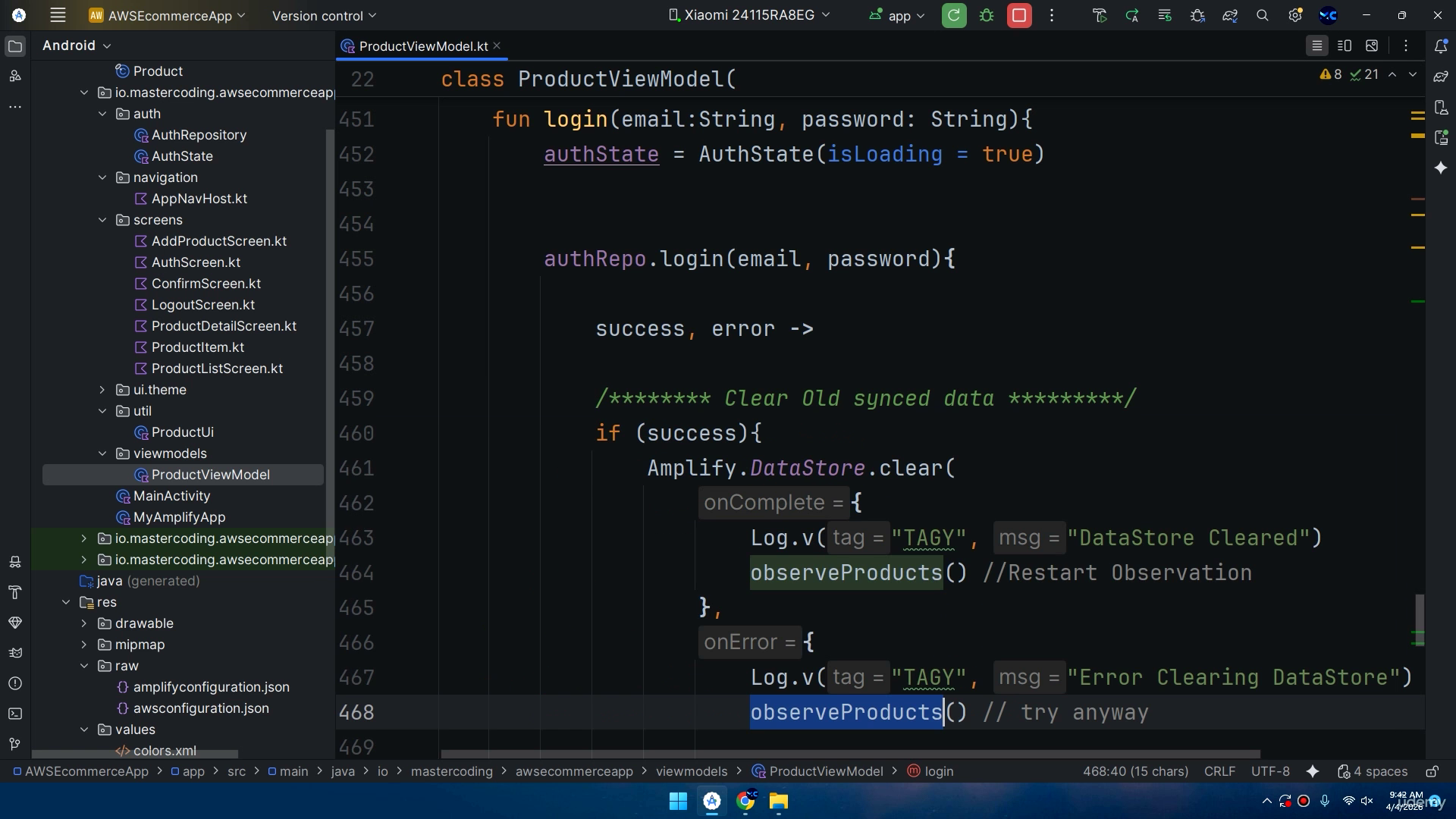The image size is (1456, 819).
Task: Open AuthRepository in the project tree
Action: tap(199, 135)
